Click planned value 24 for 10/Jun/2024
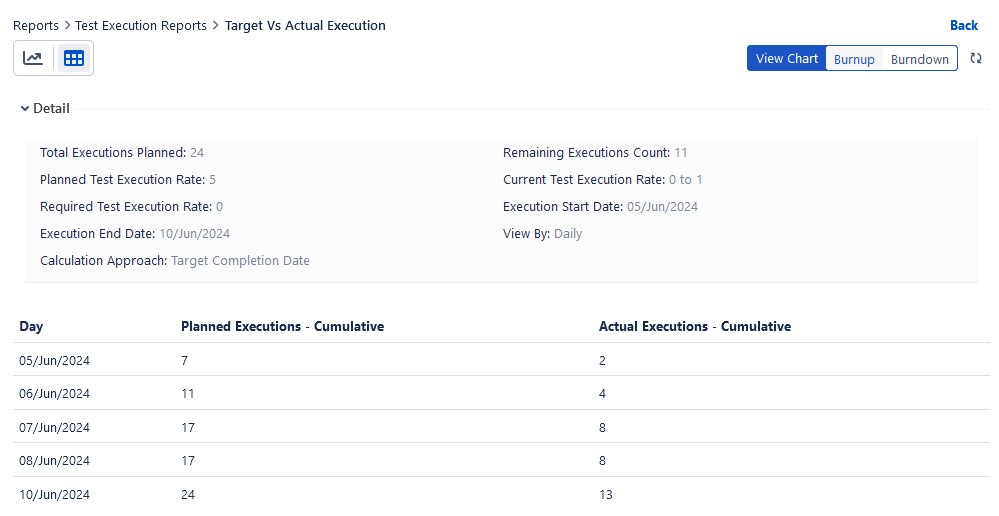The image size is (999, 516). [188, 494]
